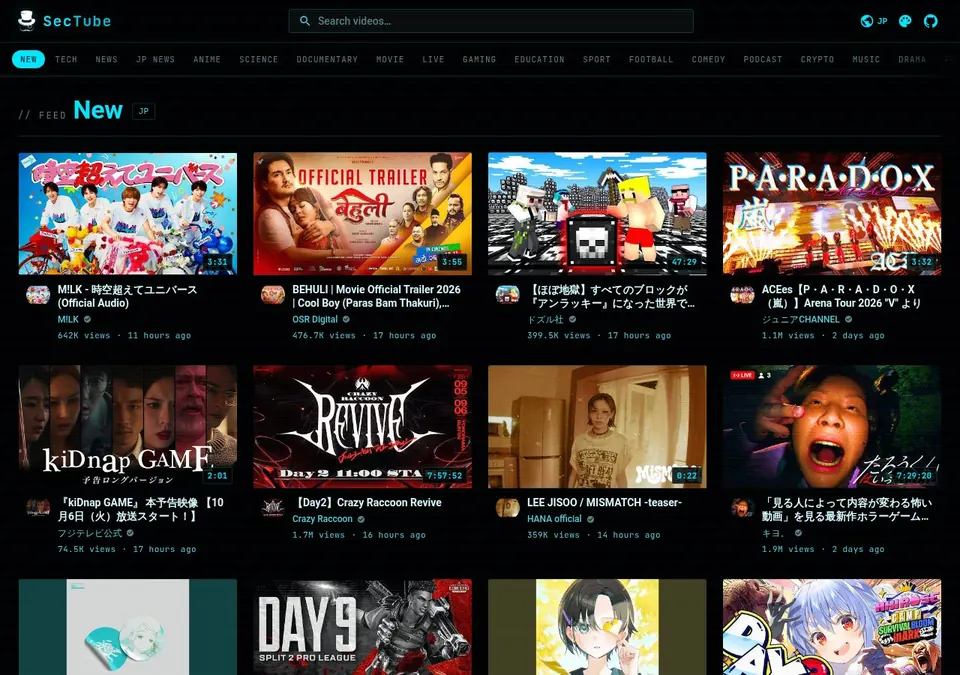Open the PODCAST category
The image size is (960, 675).
763,59
